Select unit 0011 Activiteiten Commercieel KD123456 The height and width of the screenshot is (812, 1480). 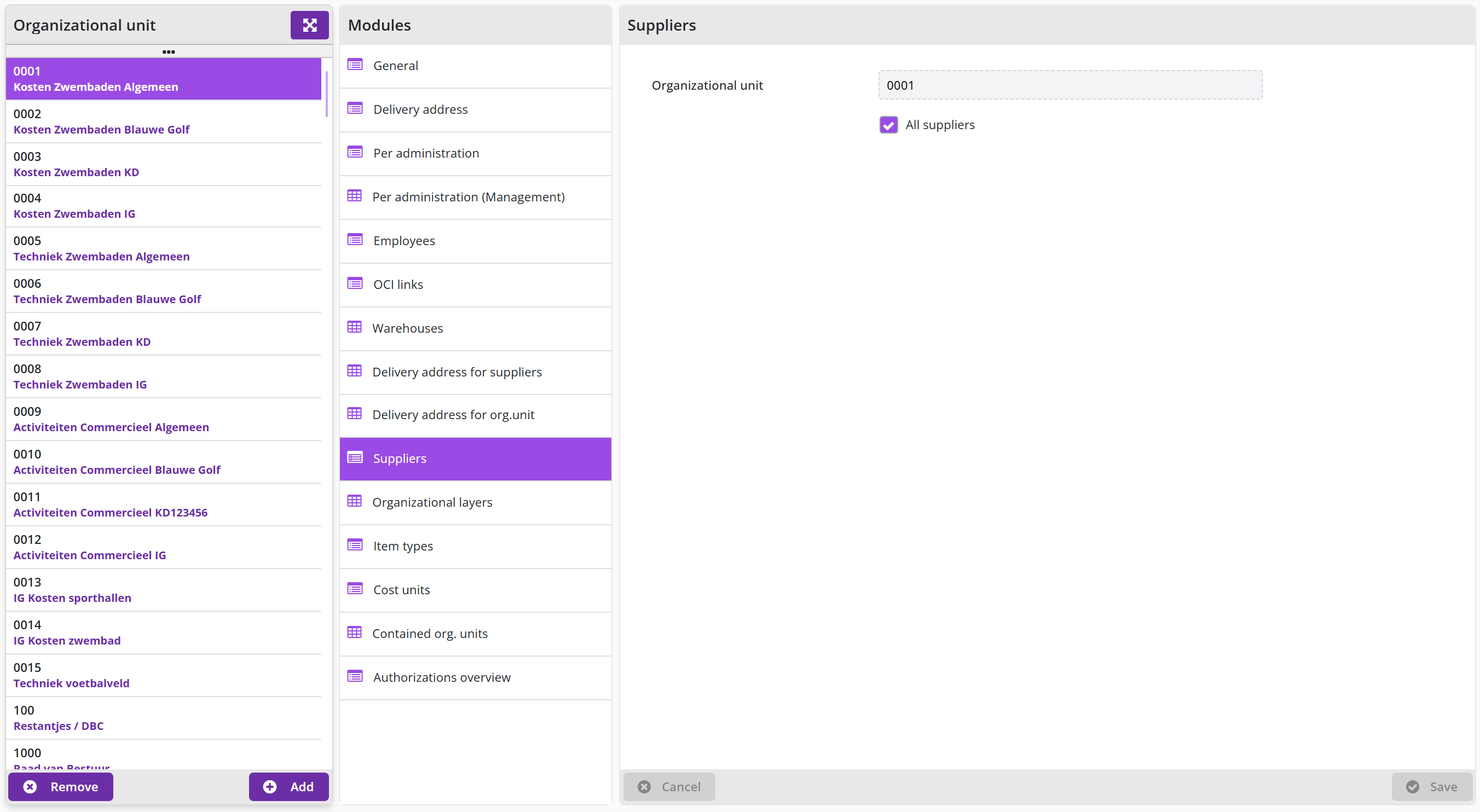coord(163,505)
